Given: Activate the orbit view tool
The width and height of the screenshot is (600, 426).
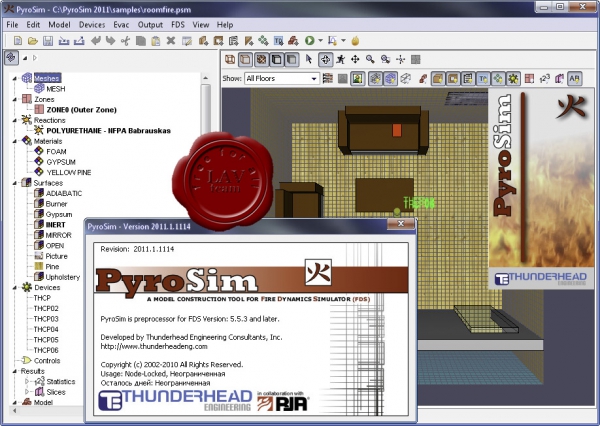Looking at the screenshot, I should click(325, 59).
